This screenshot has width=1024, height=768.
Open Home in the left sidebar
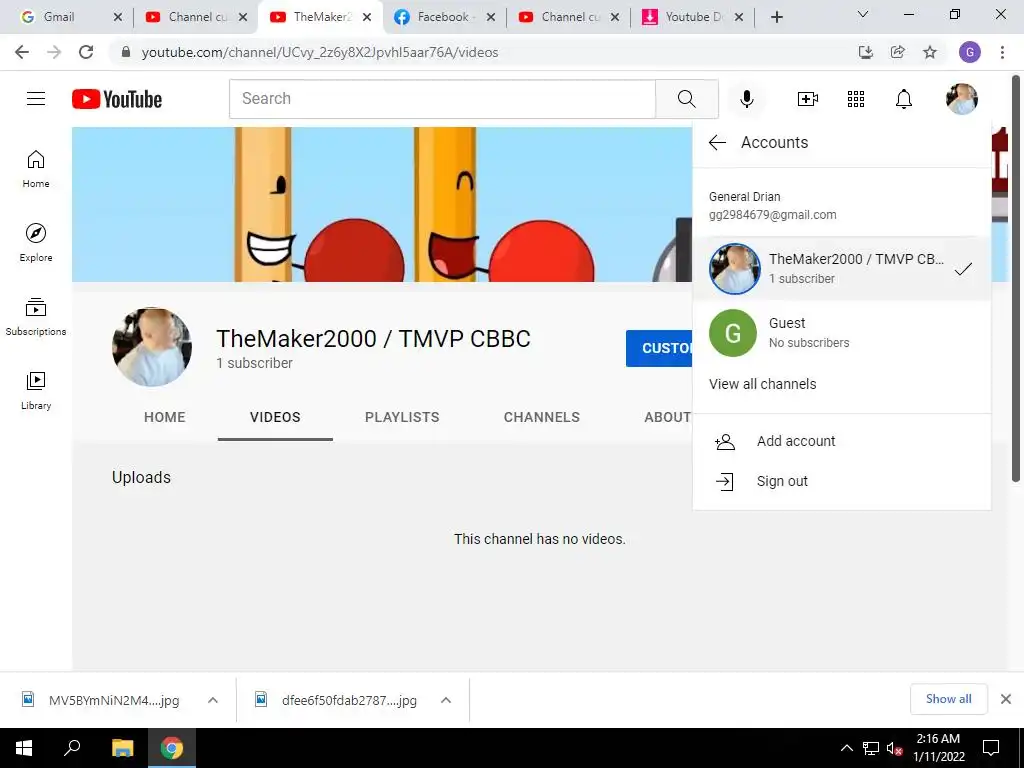pos(36,168)
